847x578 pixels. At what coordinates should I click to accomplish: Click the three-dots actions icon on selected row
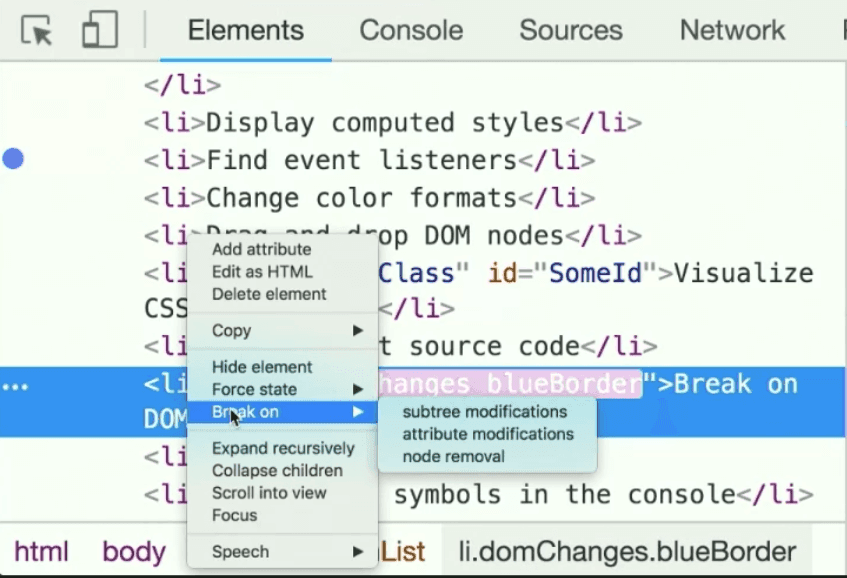pos(15,387)
